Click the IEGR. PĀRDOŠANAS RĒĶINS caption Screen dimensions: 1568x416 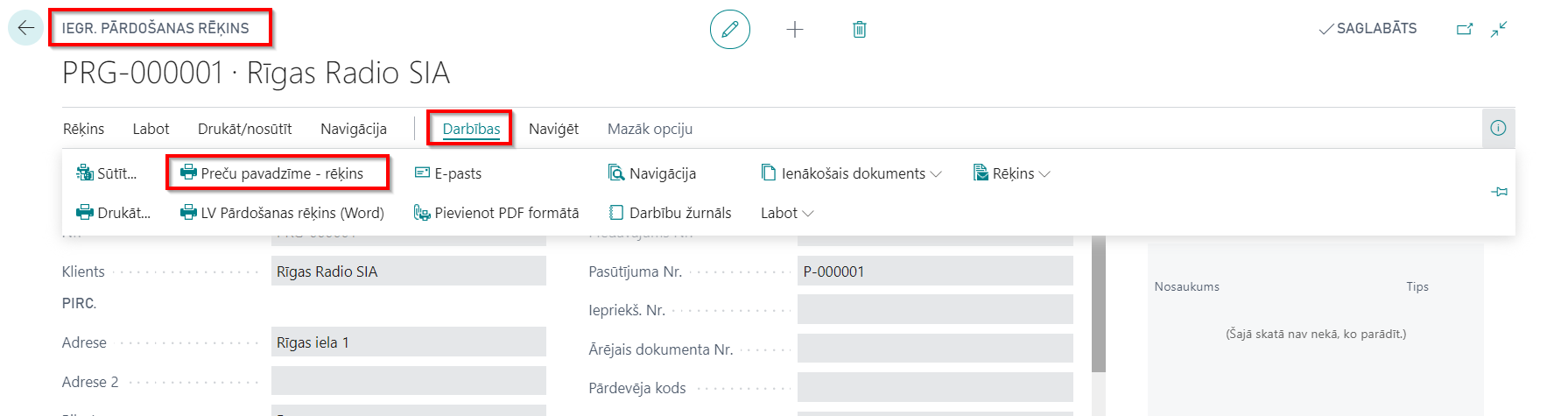coord(155,28)
